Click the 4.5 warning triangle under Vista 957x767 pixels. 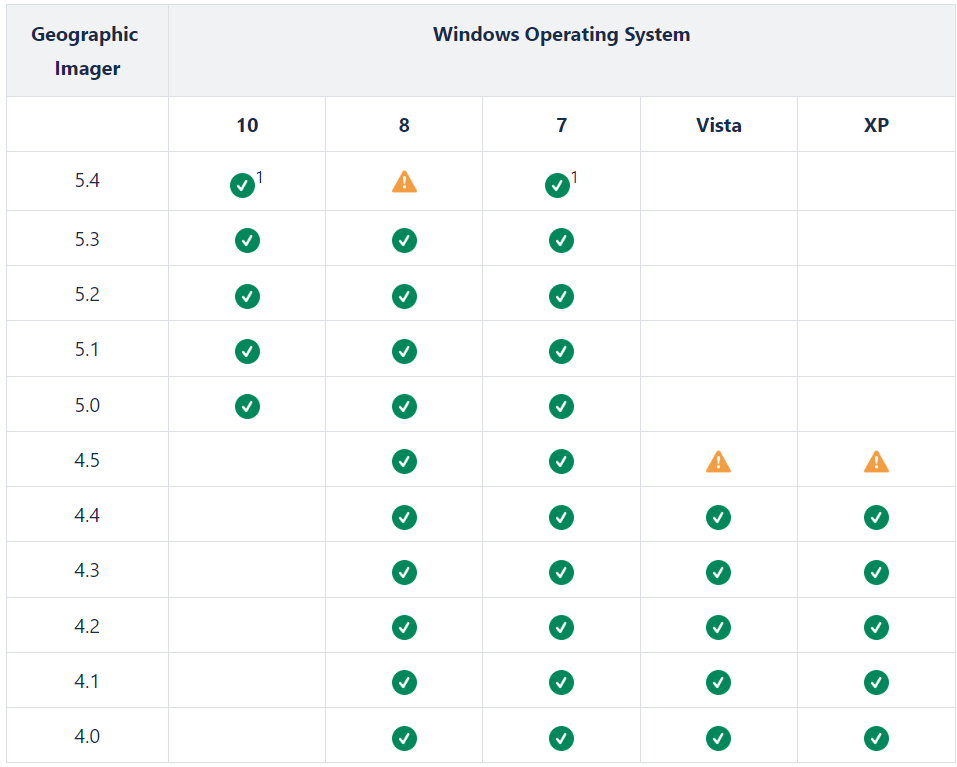point(718,461)
